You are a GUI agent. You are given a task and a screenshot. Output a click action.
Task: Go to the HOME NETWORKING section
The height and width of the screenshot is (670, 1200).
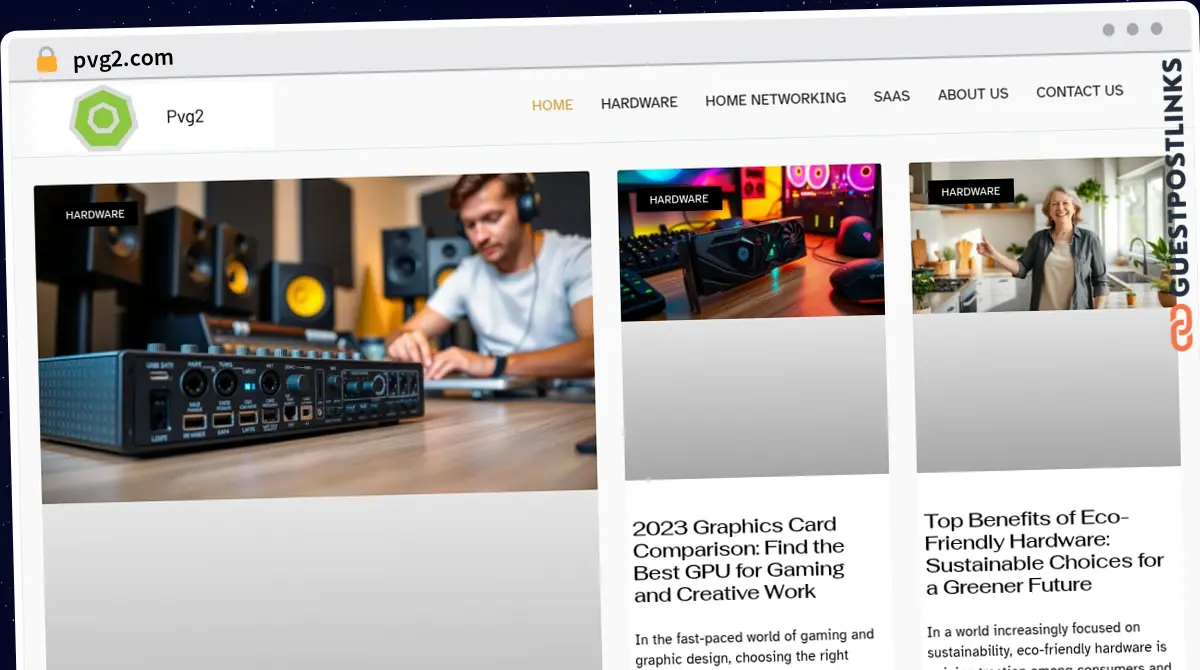point(775,99)
